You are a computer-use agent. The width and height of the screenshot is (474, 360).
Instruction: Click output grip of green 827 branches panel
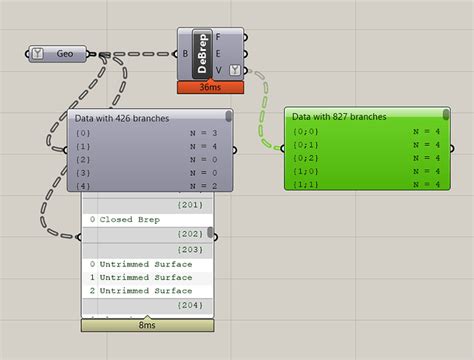(452, 148)
